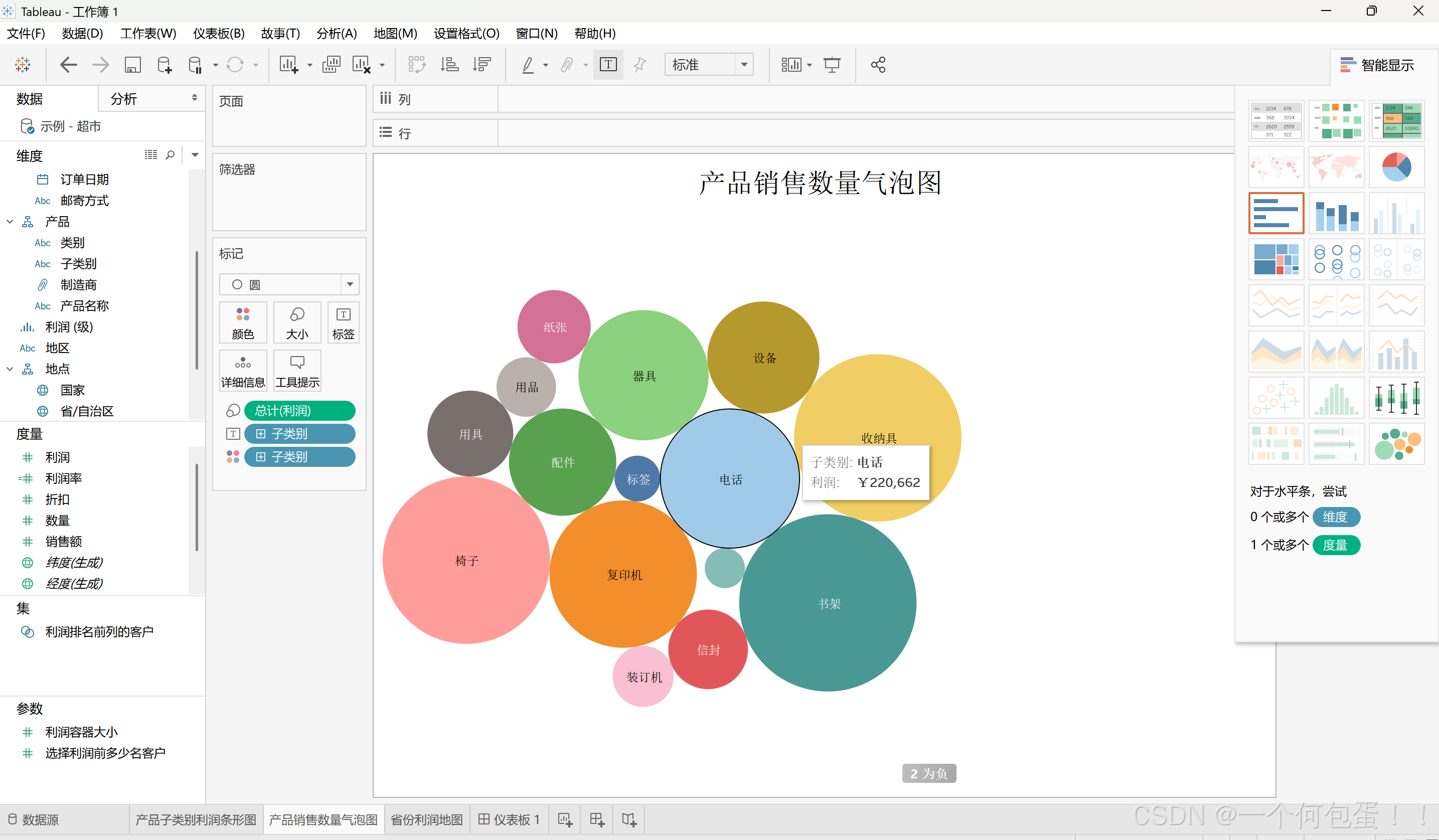Click the swap rows and columns icon
Screen dimensions: 1439x840
coord(417,65)
